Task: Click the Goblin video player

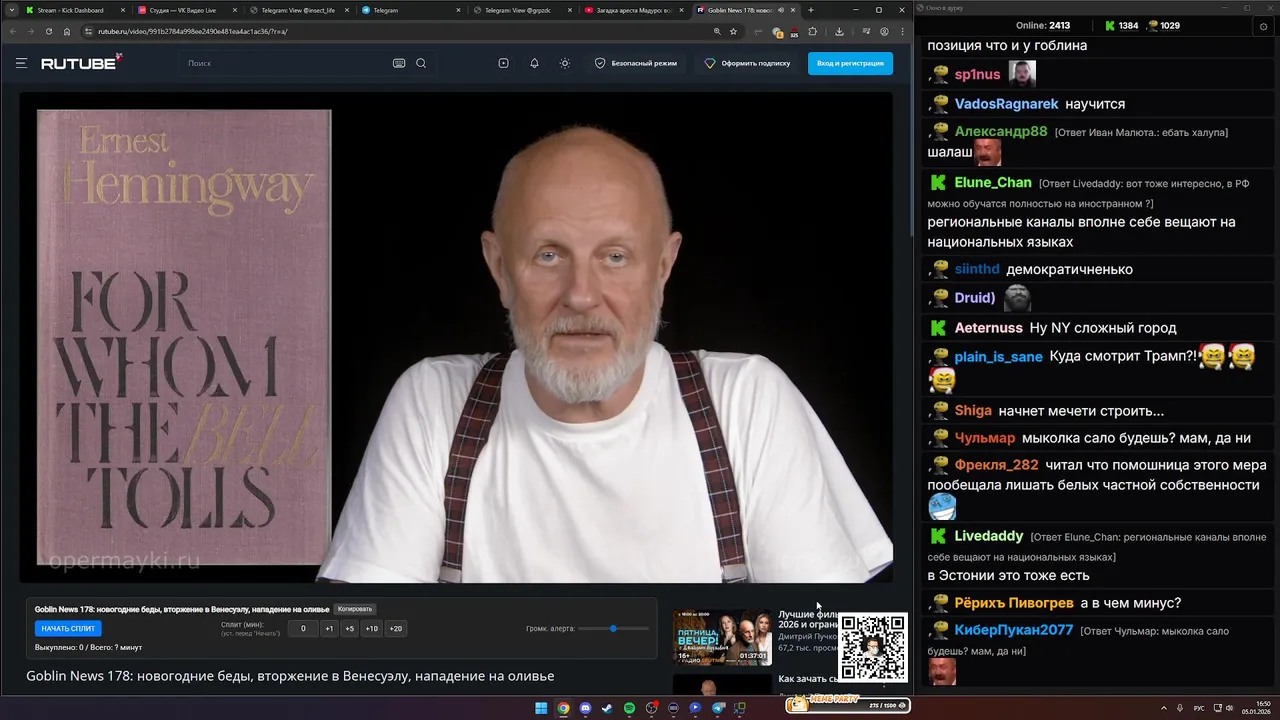Action: click(456, 337)
